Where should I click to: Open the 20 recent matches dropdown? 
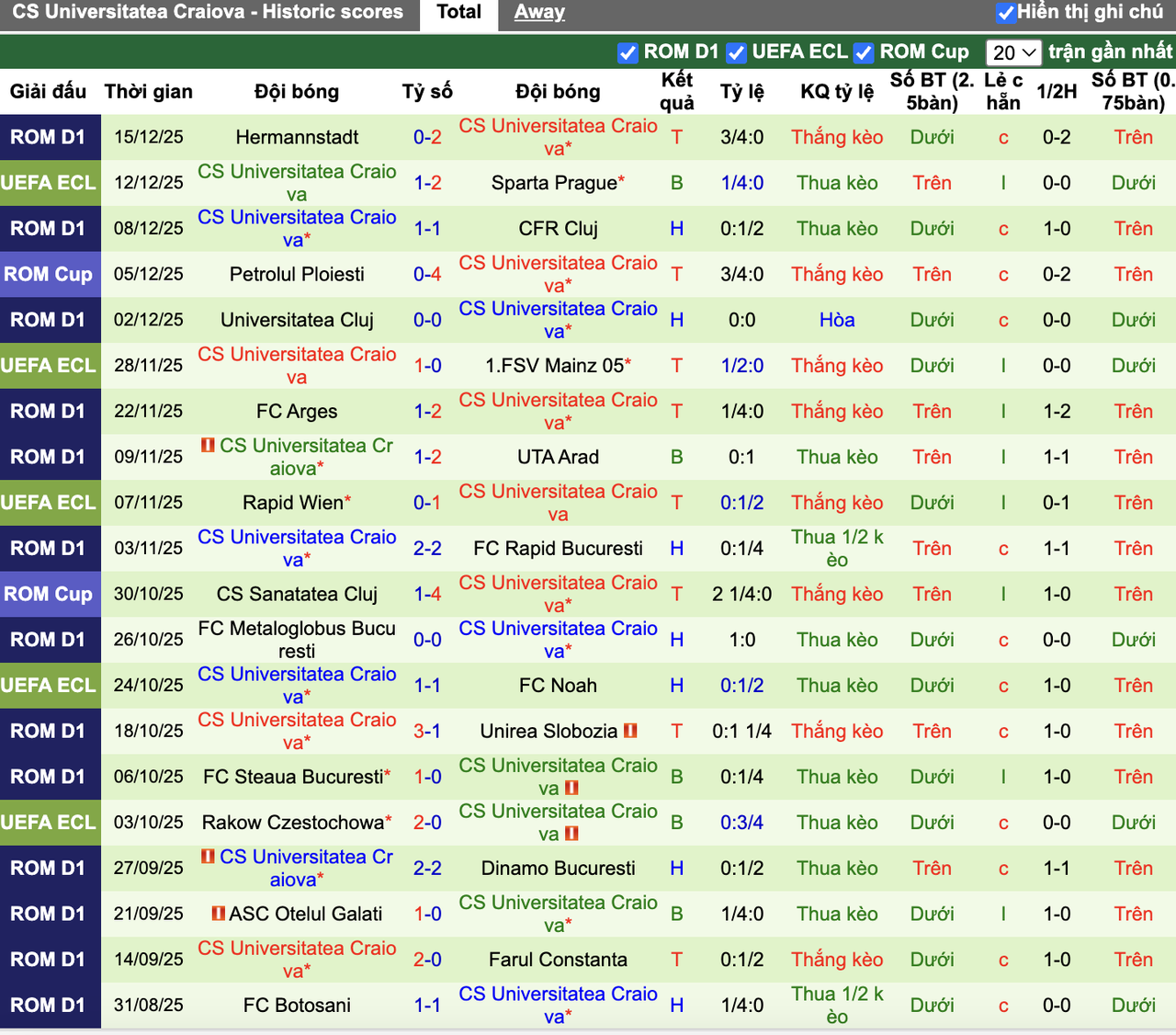[x=1013, y=52]
